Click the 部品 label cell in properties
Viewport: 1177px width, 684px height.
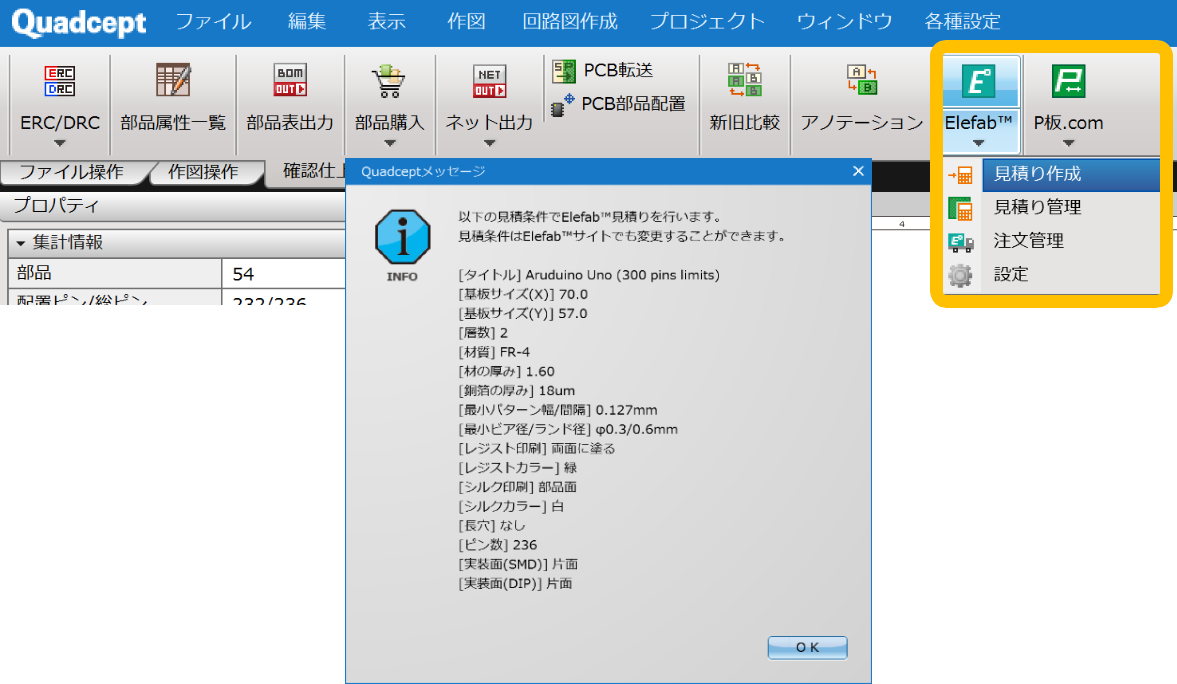115,274
